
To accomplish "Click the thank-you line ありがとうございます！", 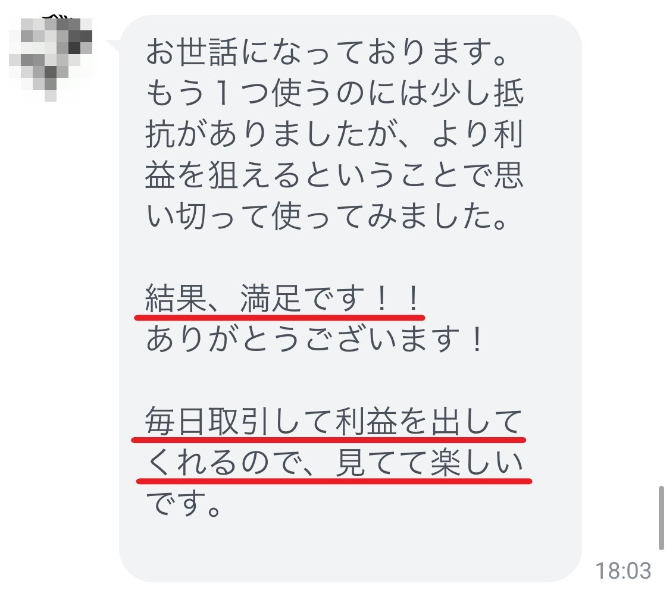I will pos(315,340).
